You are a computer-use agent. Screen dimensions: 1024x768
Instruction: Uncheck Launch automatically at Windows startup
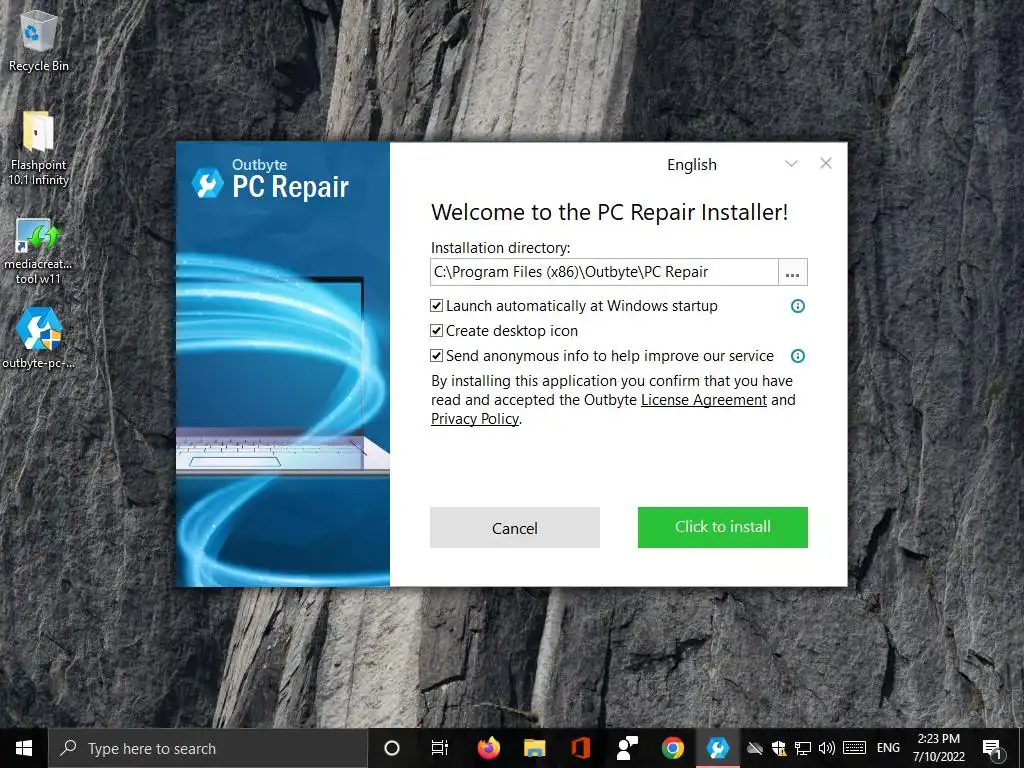click(436, 306)
